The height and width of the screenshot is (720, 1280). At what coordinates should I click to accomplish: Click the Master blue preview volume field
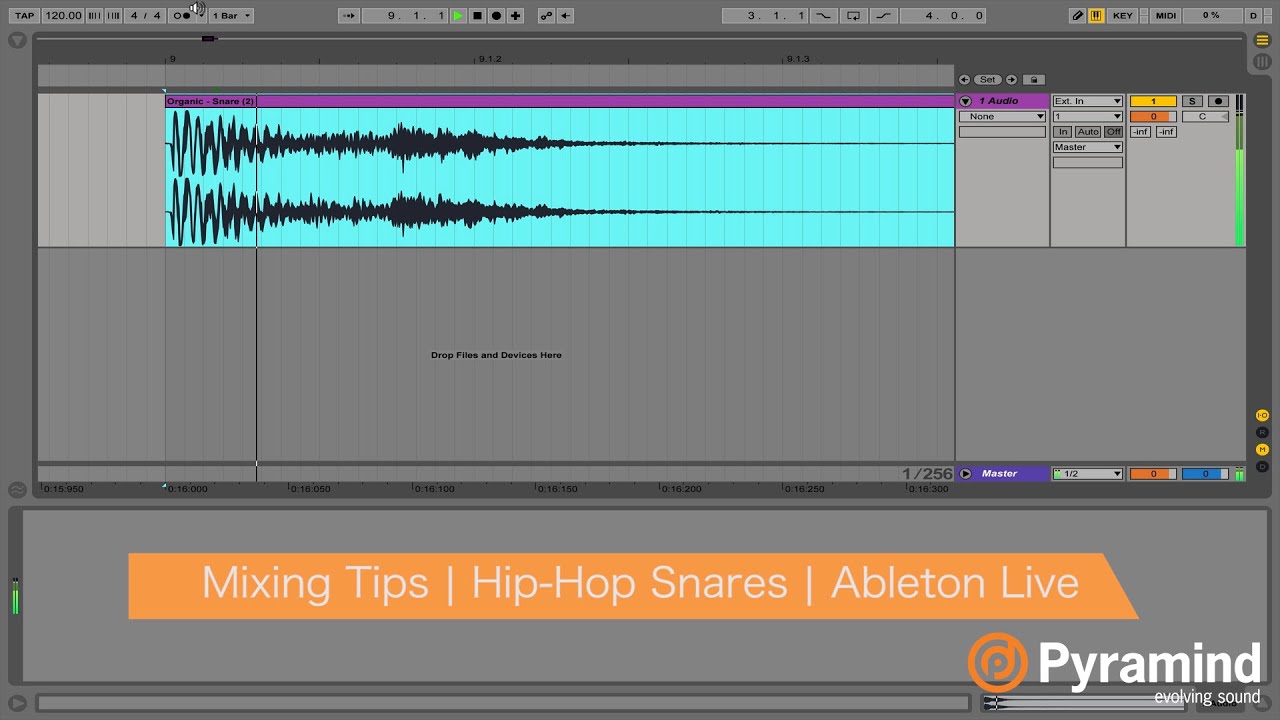(1204, 474)
